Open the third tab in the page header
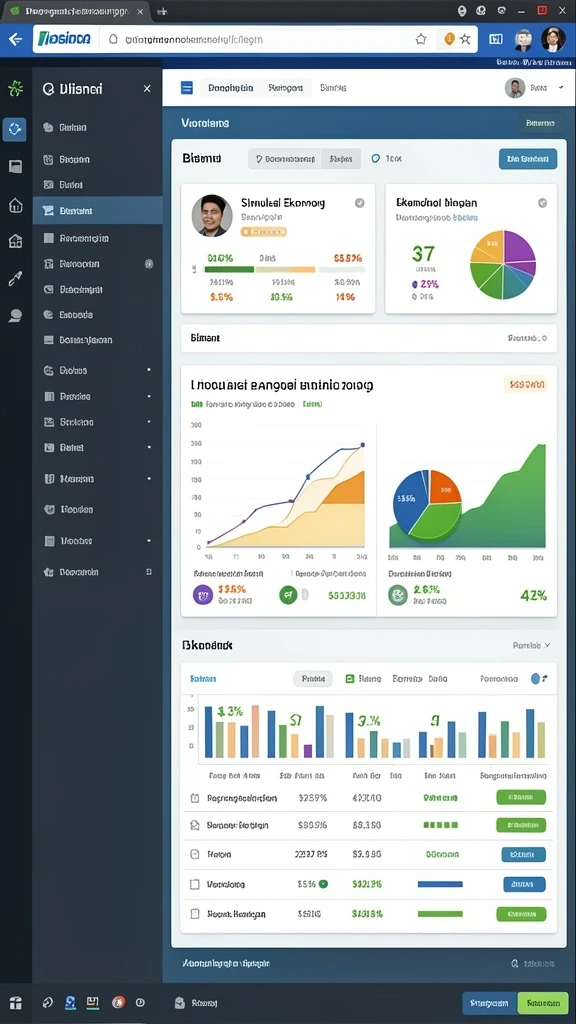 tap(333, 87)
